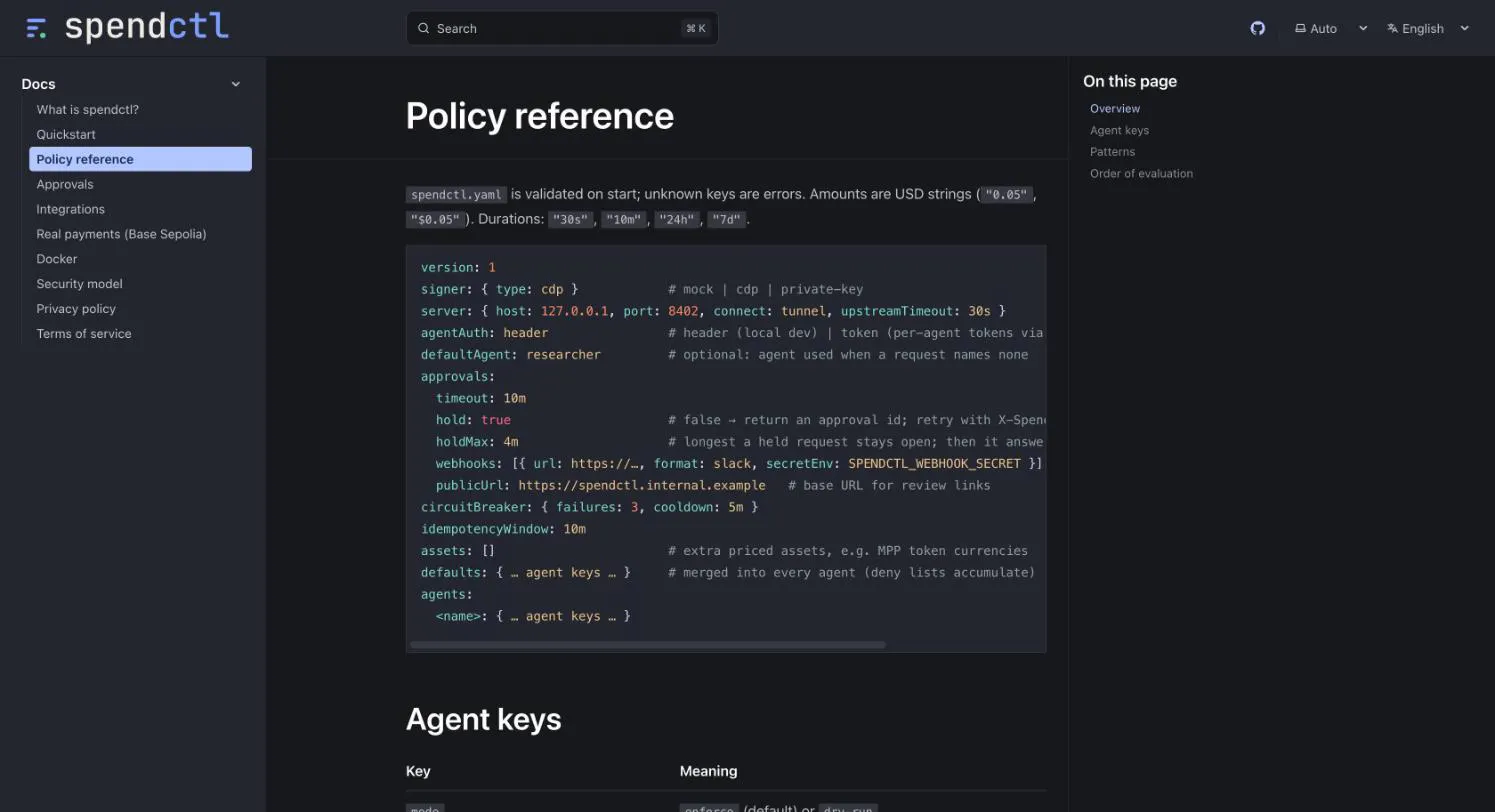Click the 'circuitBreaker' code line
This screenshot has width=1495, height=812.
(590, 507)
